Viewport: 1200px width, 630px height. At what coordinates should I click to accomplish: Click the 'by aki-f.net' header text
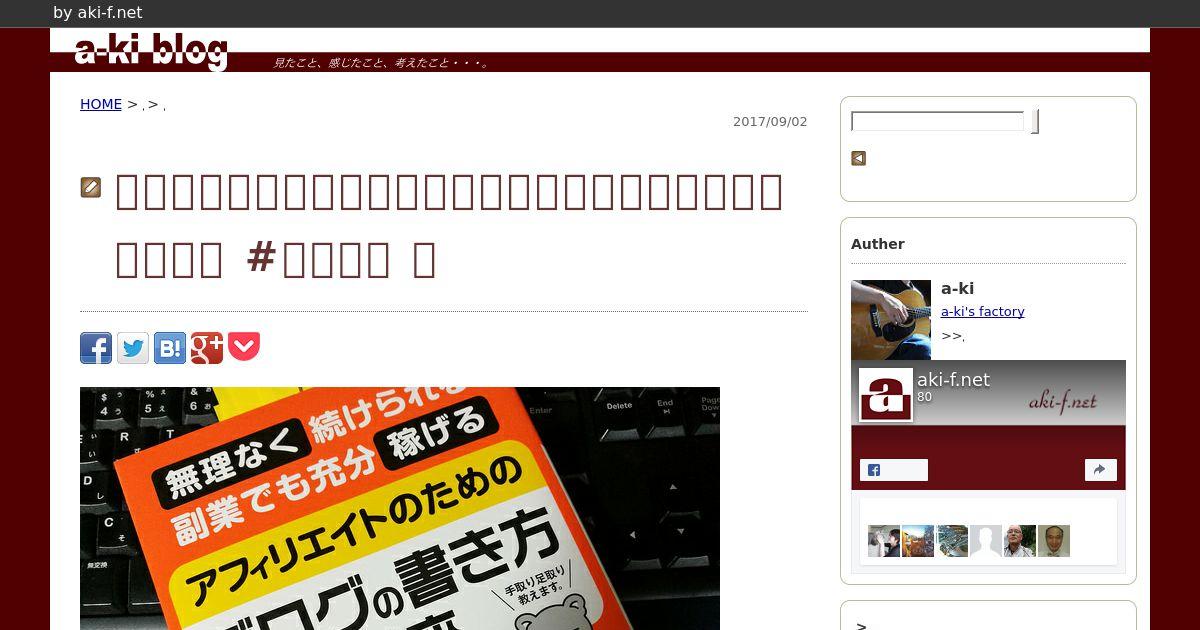tap(98, 13)
